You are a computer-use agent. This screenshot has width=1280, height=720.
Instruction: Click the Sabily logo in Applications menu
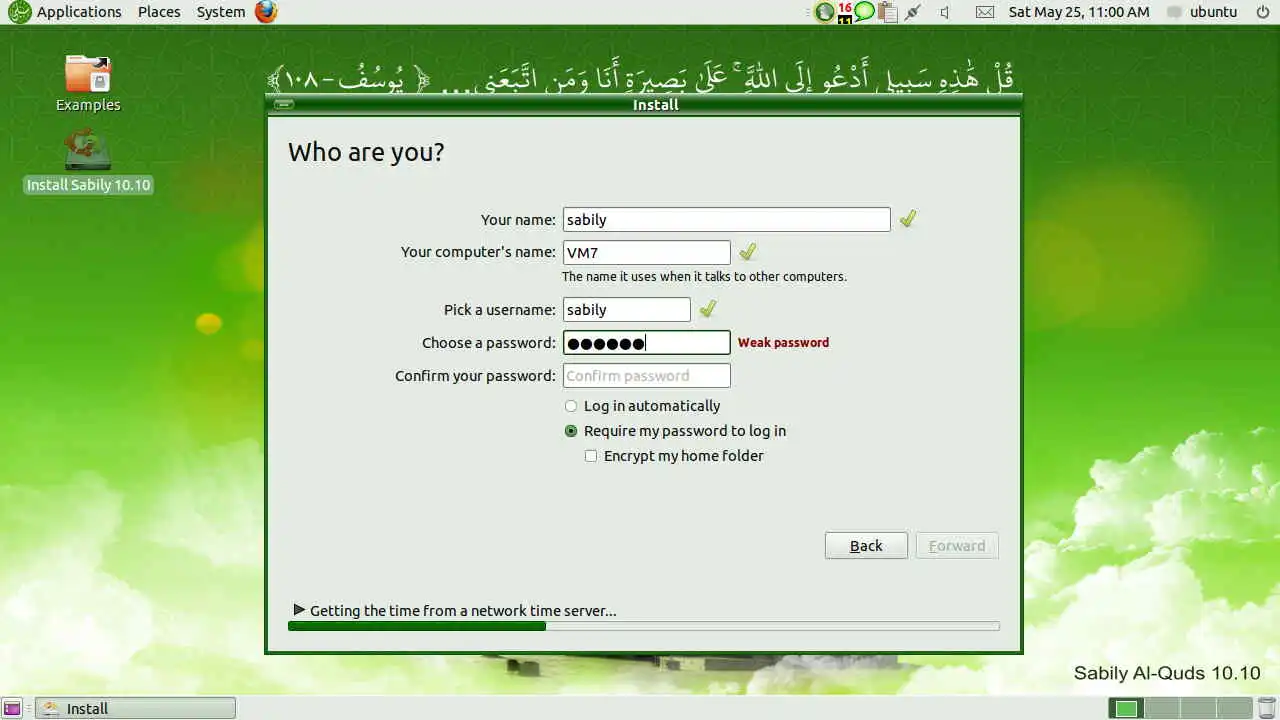(x=19, y=12)
